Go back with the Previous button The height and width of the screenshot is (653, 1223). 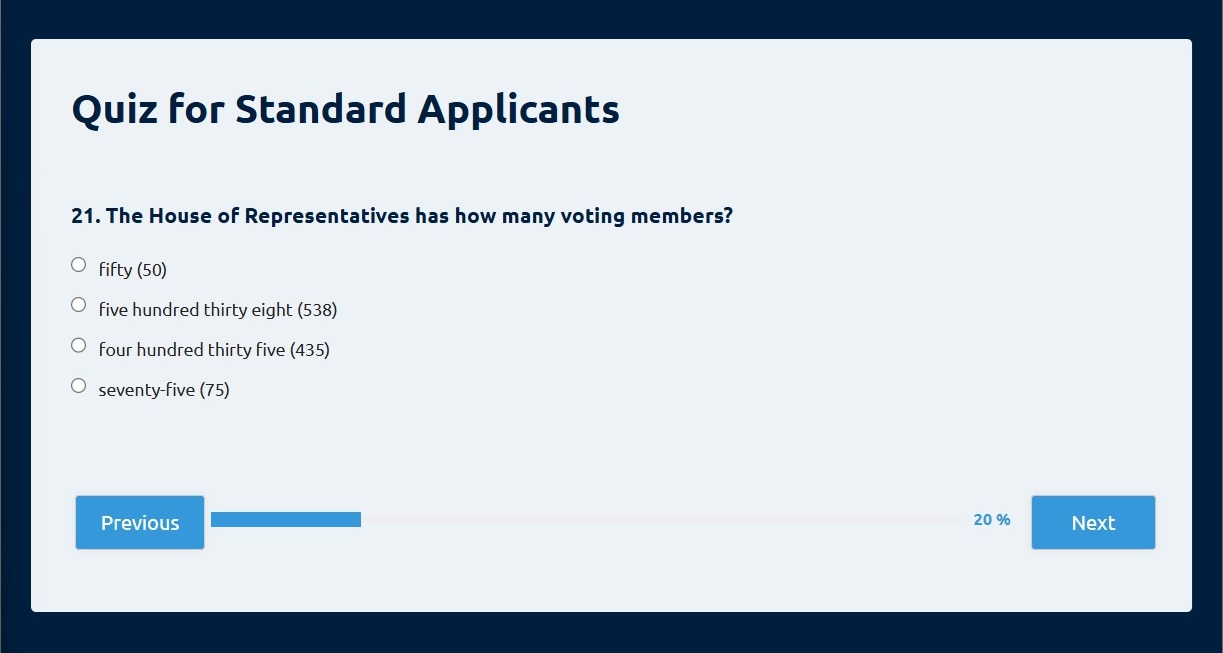140,522
